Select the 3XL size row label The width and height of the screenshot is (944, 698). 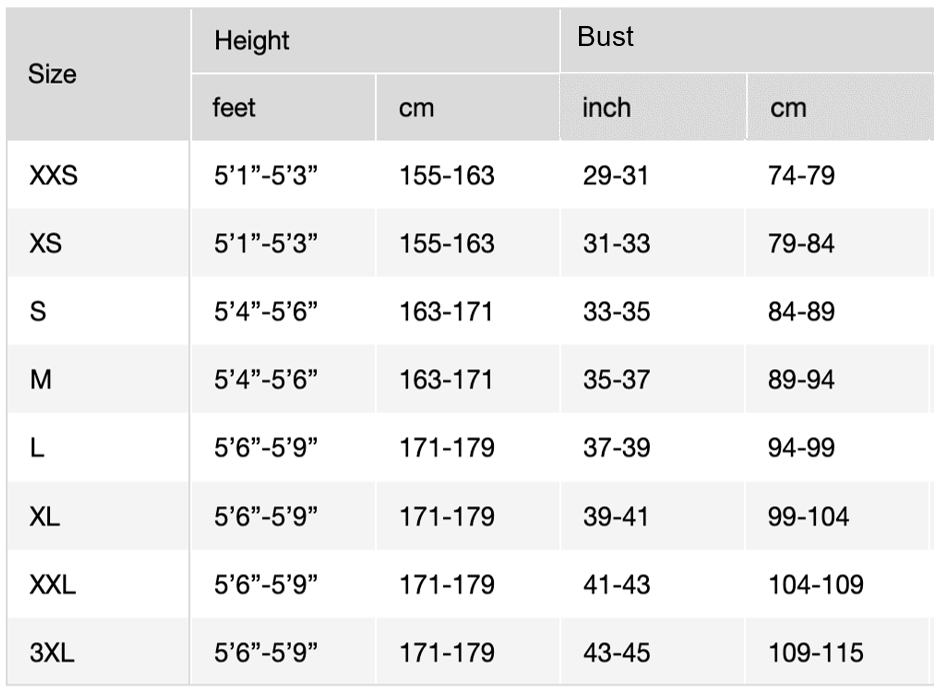click(x=52, y=653)
